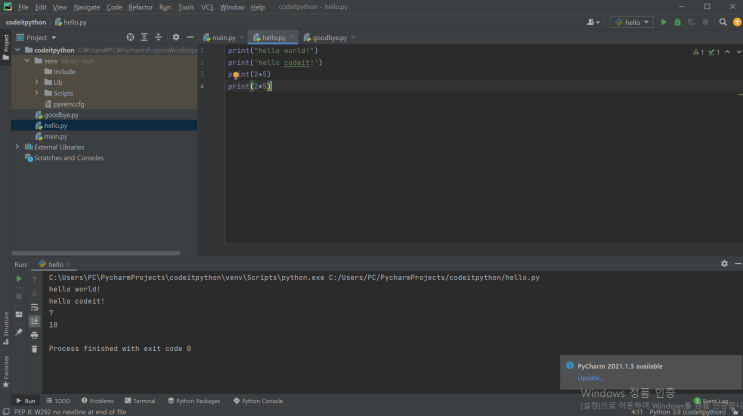Open the Python Console tool window
The height and width of the screenshot is (416, 743).
pyautogui.click(x=259, y=400)
